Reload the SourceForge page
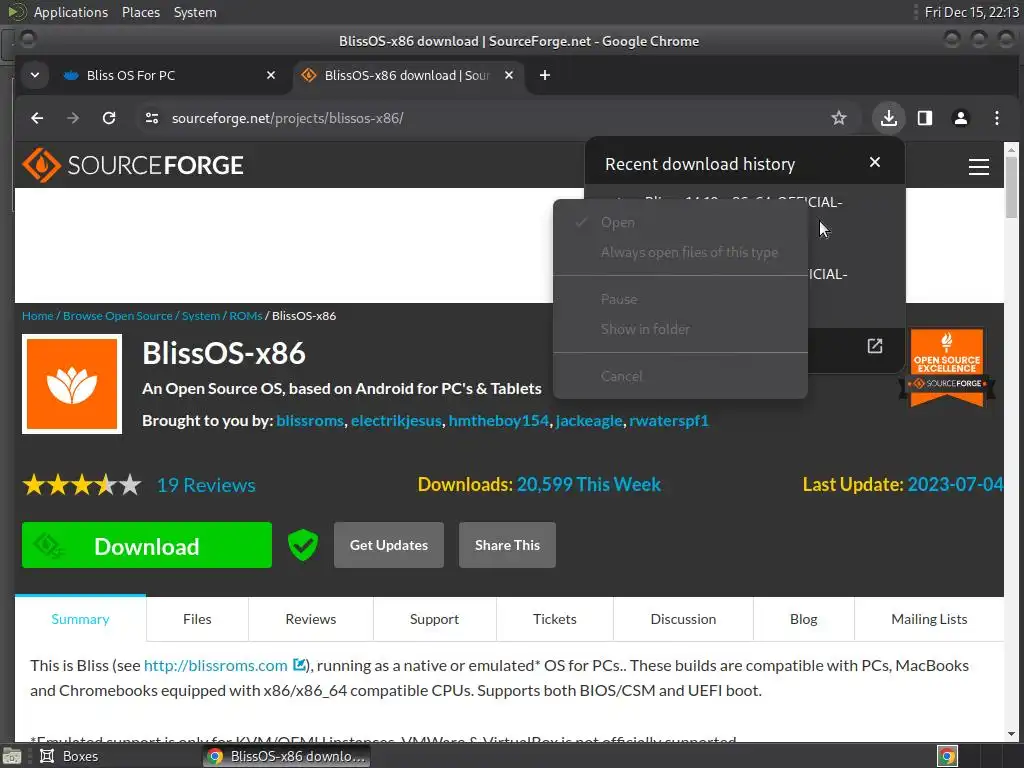The image size is (1024, 768). [x=109, y=118]
